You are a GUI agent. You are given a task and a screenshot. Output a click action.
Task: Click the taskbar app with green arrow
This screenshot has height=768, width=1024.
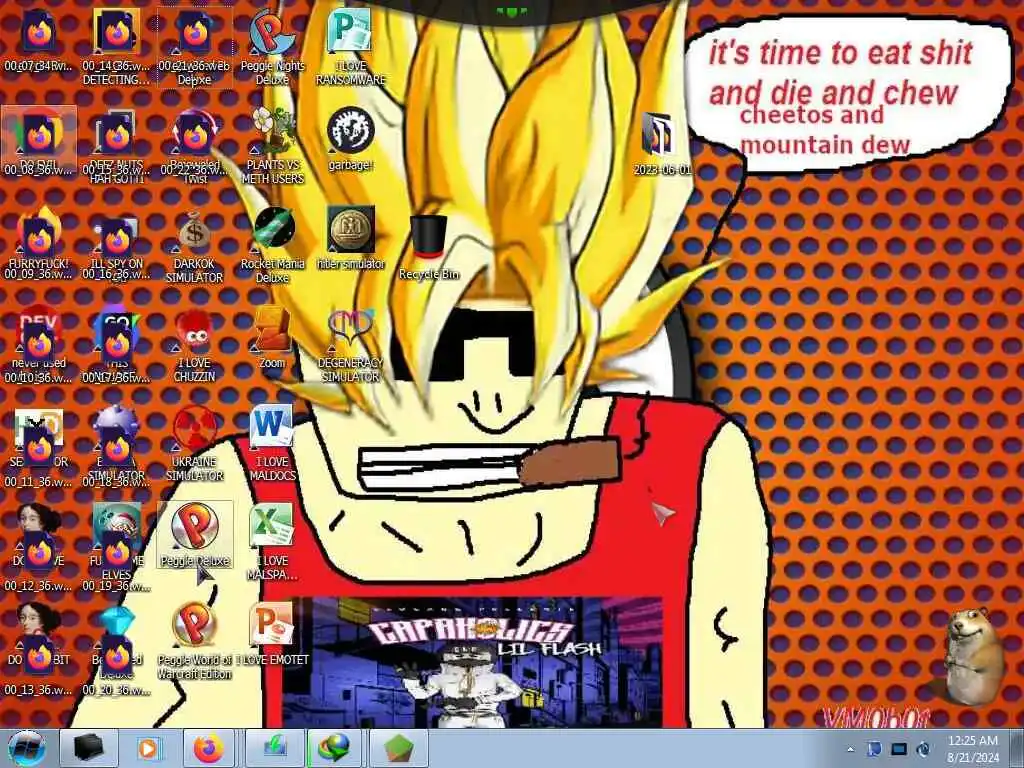pyautogui.click(x=275, y=748)
